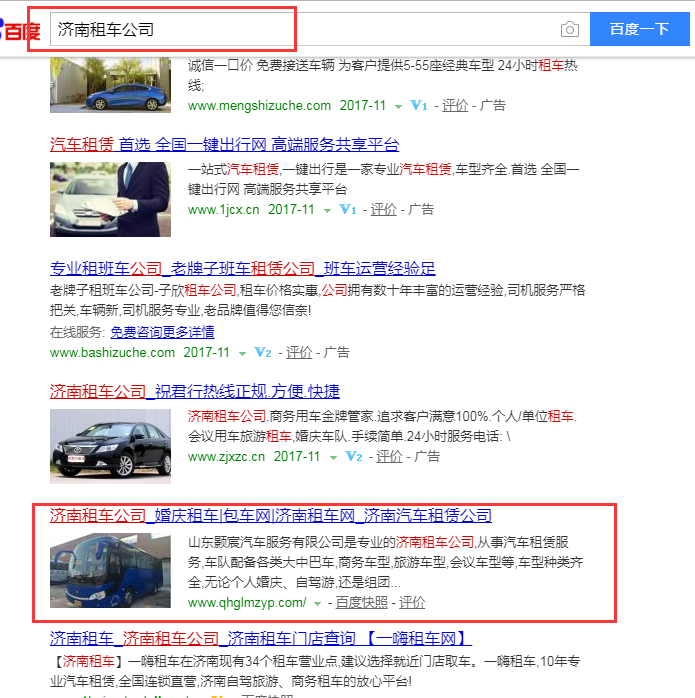Screen dimensions: 695x698
Task: Click V2 badge beside www.zjxzc.cn
Action: coord(353,456)
